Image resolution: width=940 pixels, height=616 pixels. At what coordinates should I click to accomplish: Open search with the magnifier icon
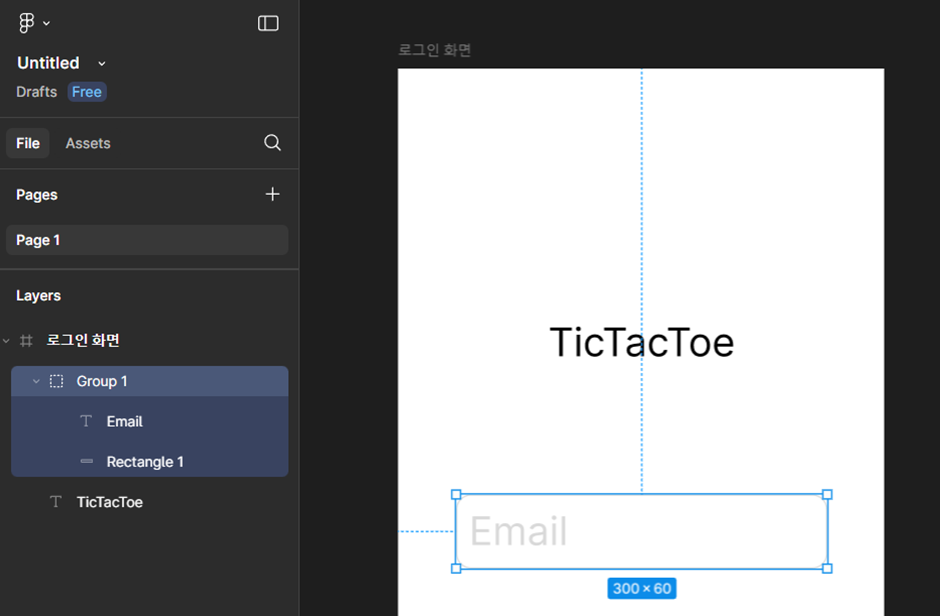coord(272,143)
